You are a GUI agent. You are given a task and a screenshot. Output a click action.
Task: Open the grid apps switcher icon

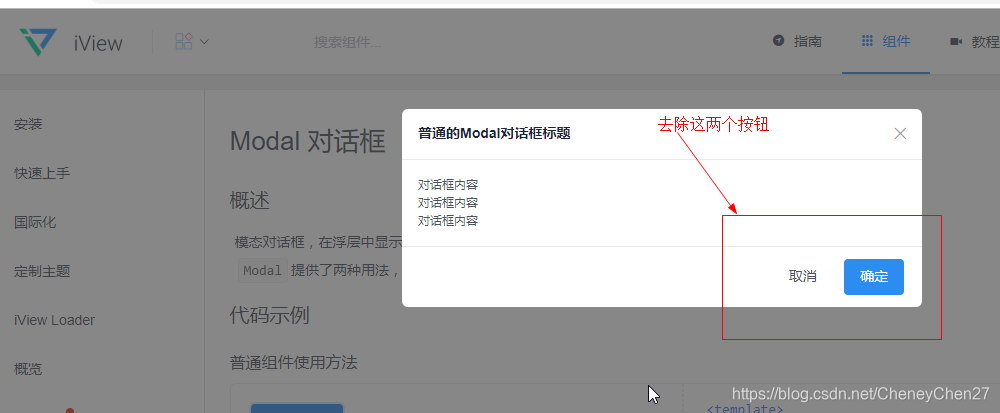184,42
